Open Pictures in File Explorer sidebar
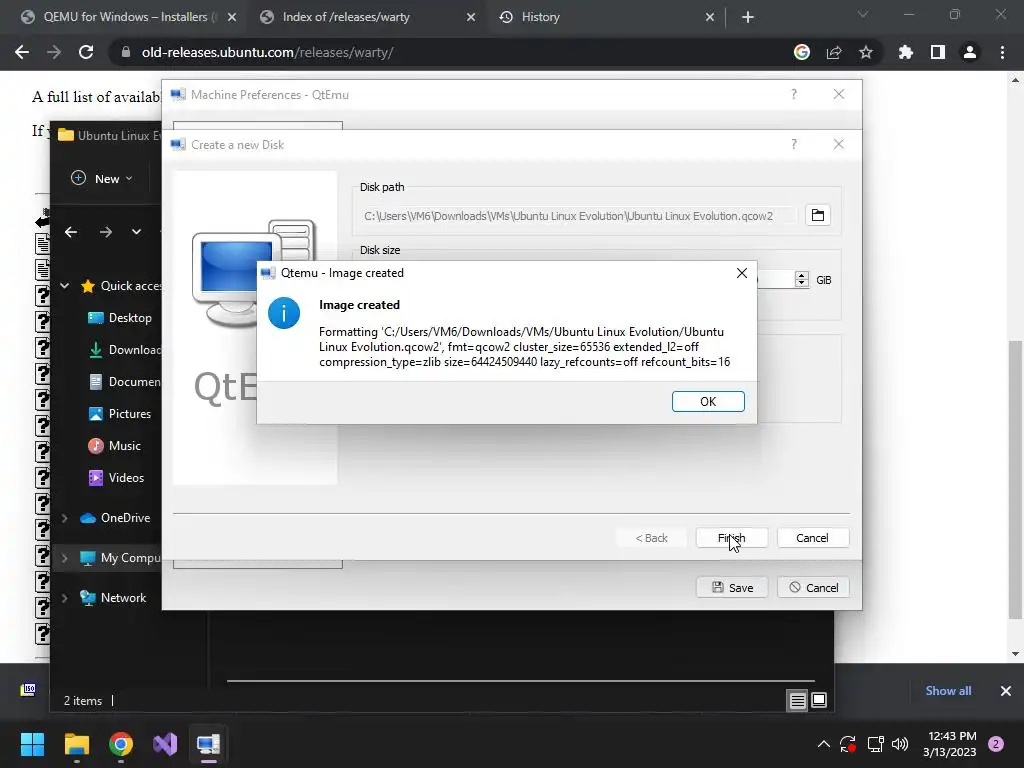This screenshot has width=1024, height=768. [x=120, y=414]
